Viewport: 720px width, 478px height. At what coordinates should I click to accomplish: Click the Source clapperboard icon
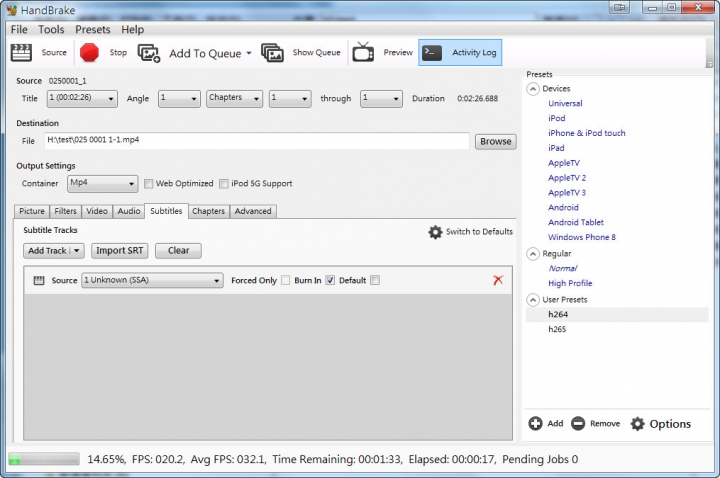point(21,52)
